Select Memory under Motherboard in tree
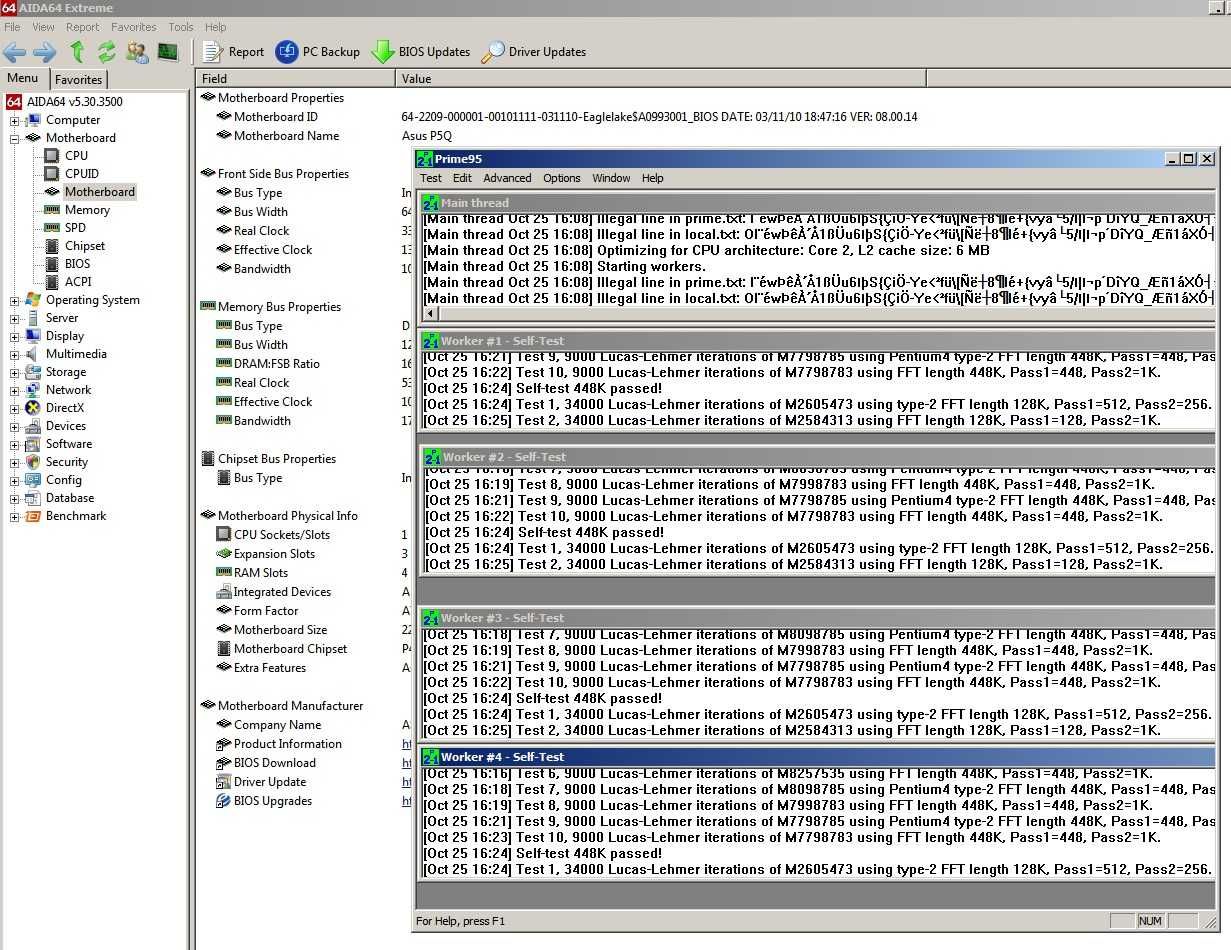Image resolution: width=1231 pixels, height=950 pixels. click(87, 210)
